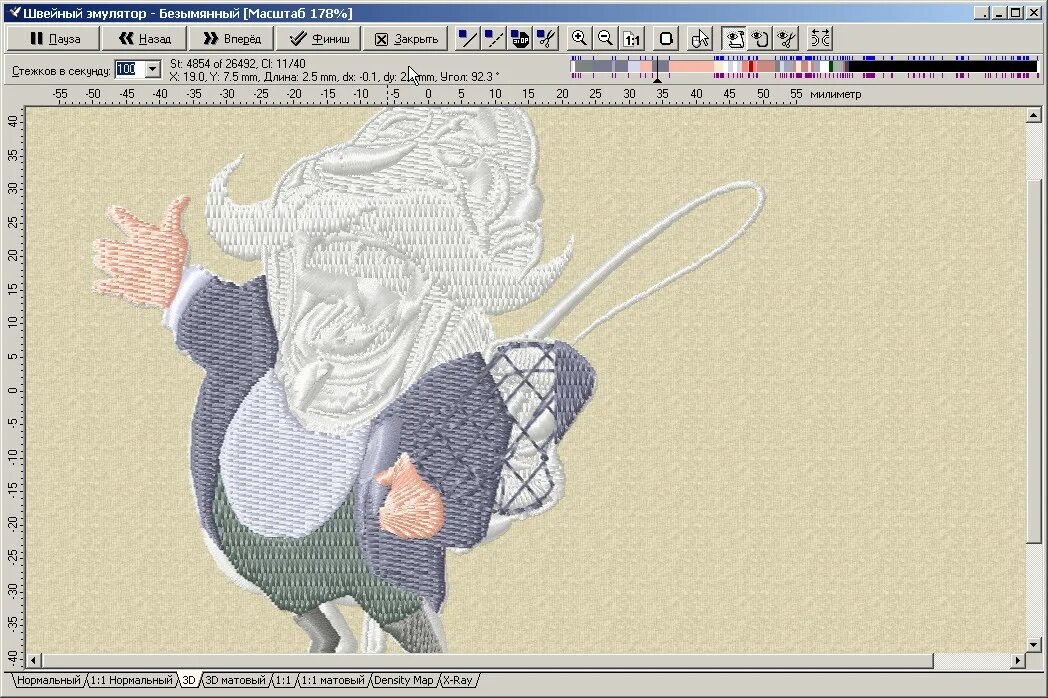Close the emulator with Закрыть button
1048x698 pixels.
[405, 39]
